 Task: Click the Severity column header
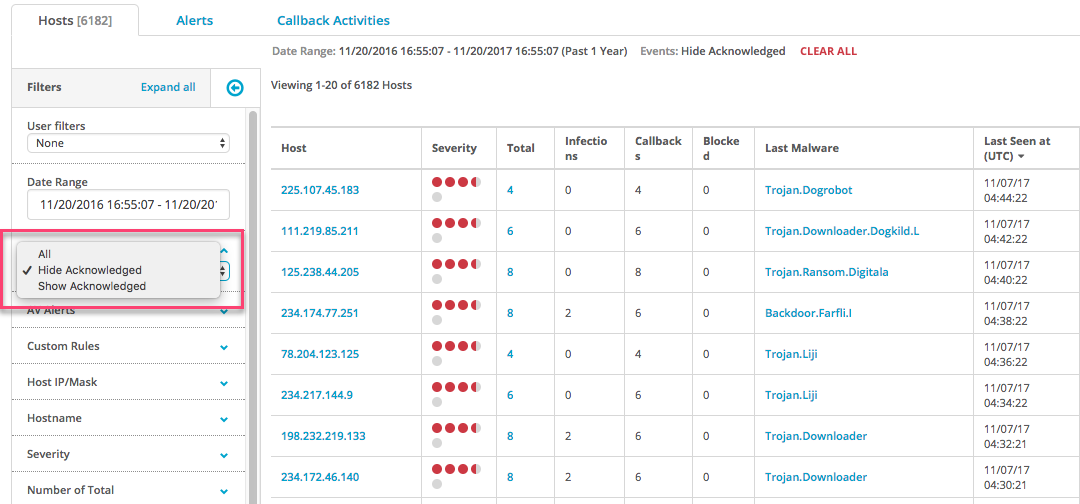point(454,148)
